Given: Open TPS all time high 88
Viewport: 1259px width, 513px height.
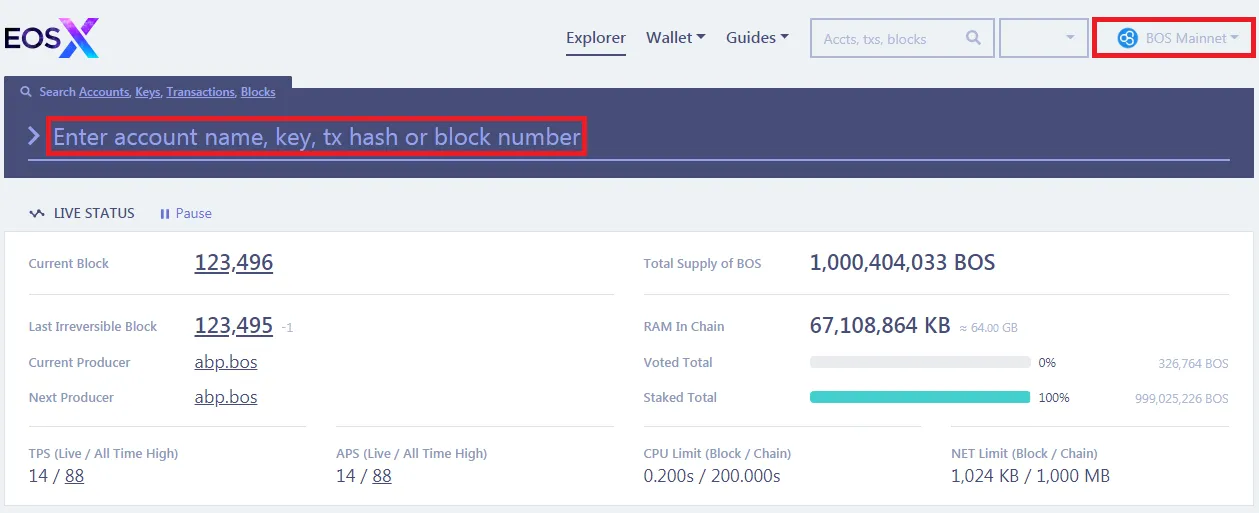Looking at the screenshot, I should click(74, 476).
